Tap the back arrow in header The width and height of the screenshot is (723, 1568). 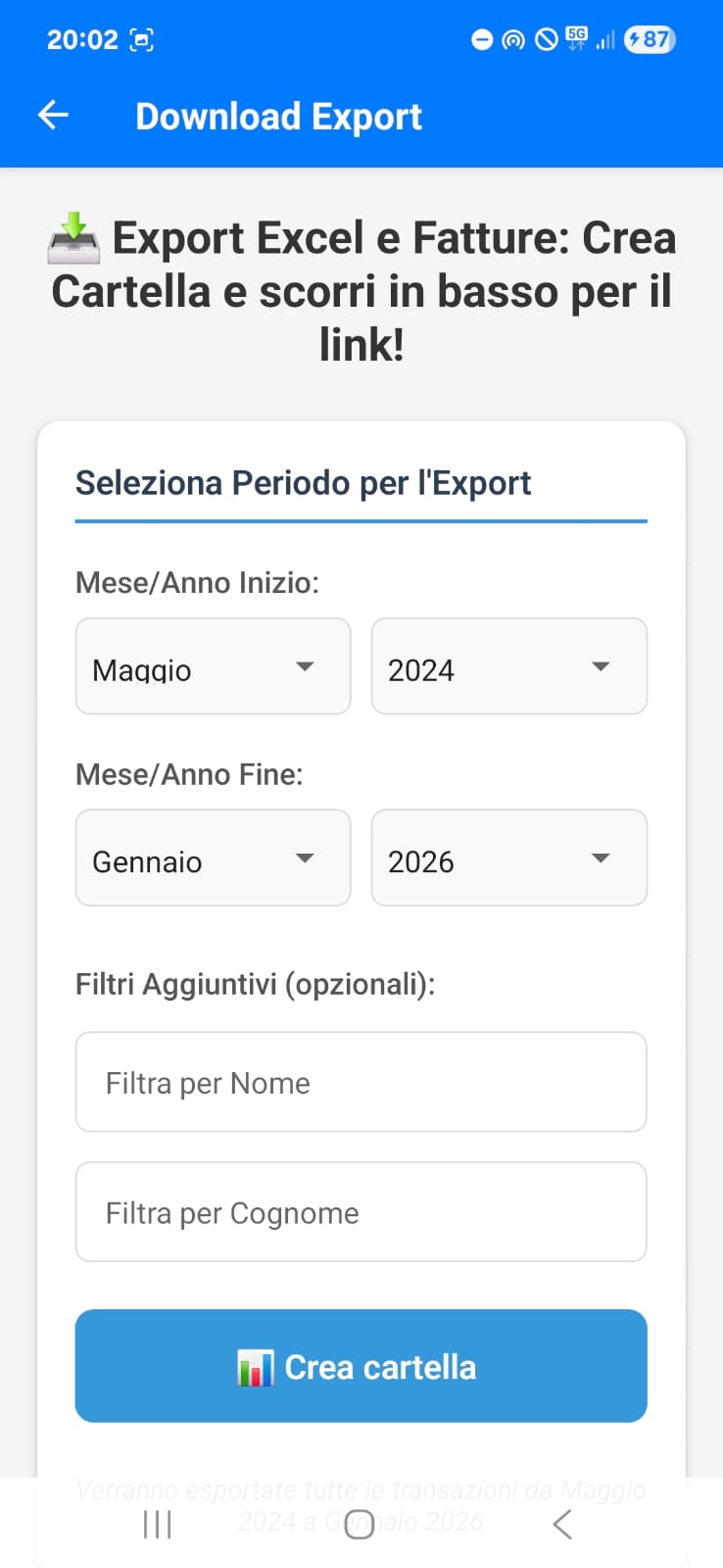click(x=53, y=116)
